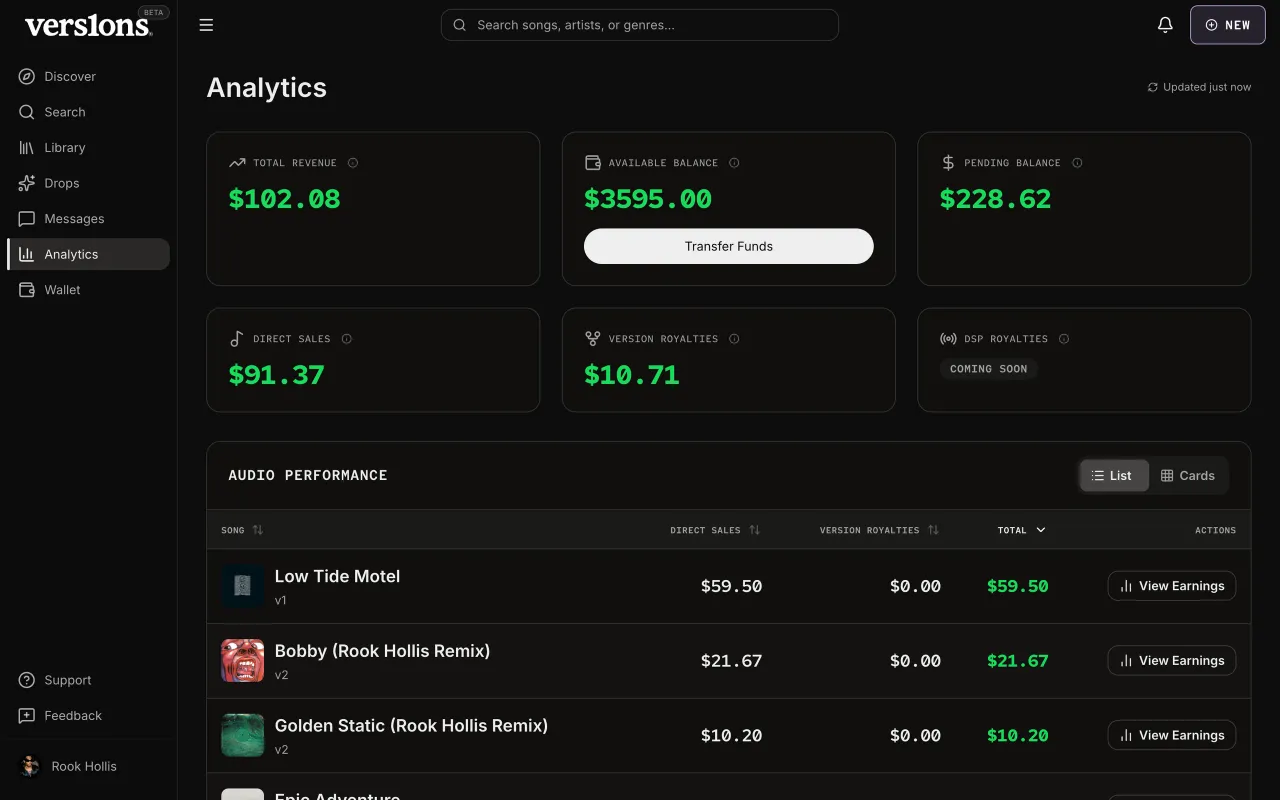The image size is (1280, 800).
Task: Click the refresh icon beside Updated just now
Action: [1153, 87]
